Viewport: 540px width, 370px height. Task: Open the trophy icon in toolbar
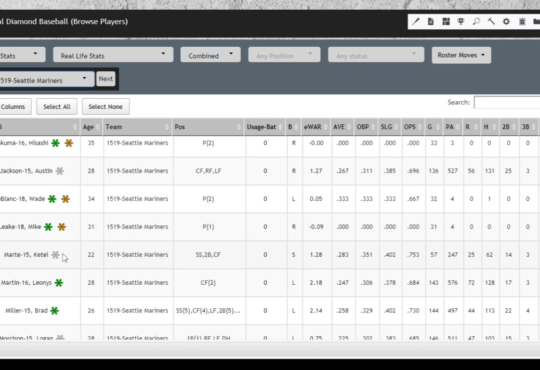[x=461, y=21]
